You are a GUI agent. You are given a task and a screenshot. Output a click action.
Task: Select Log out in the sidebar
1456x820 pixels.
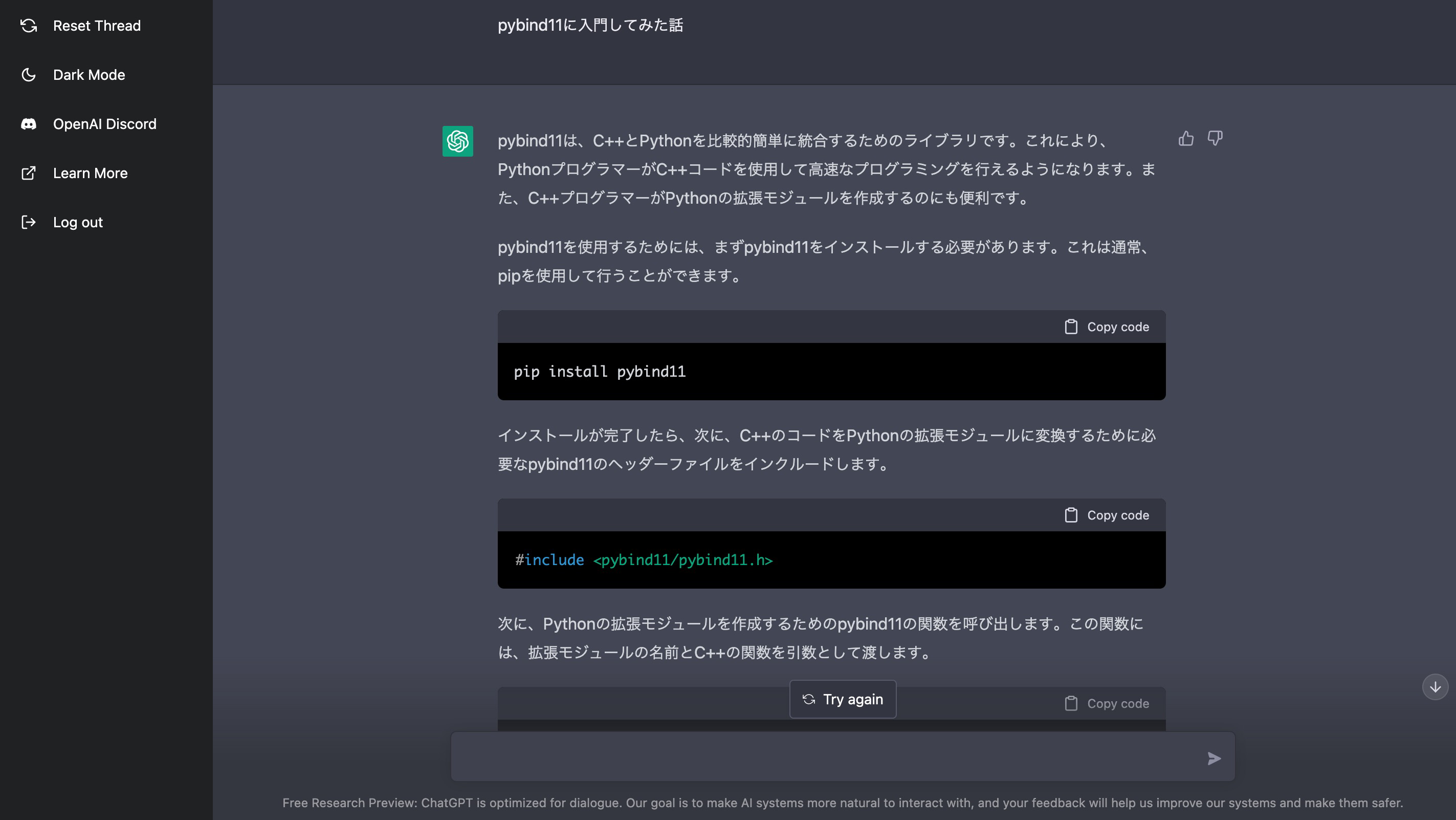78,222
